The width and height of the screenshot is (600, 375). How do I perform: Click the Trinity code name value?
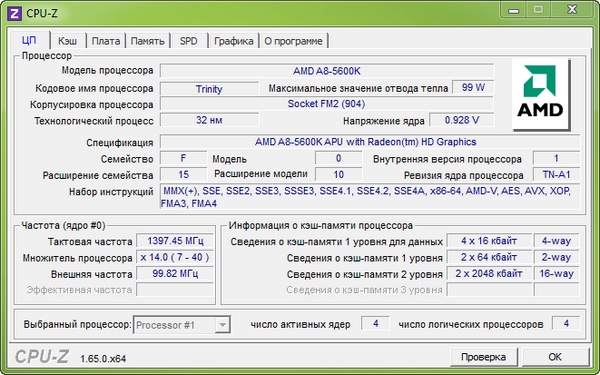tap(209, 89)
